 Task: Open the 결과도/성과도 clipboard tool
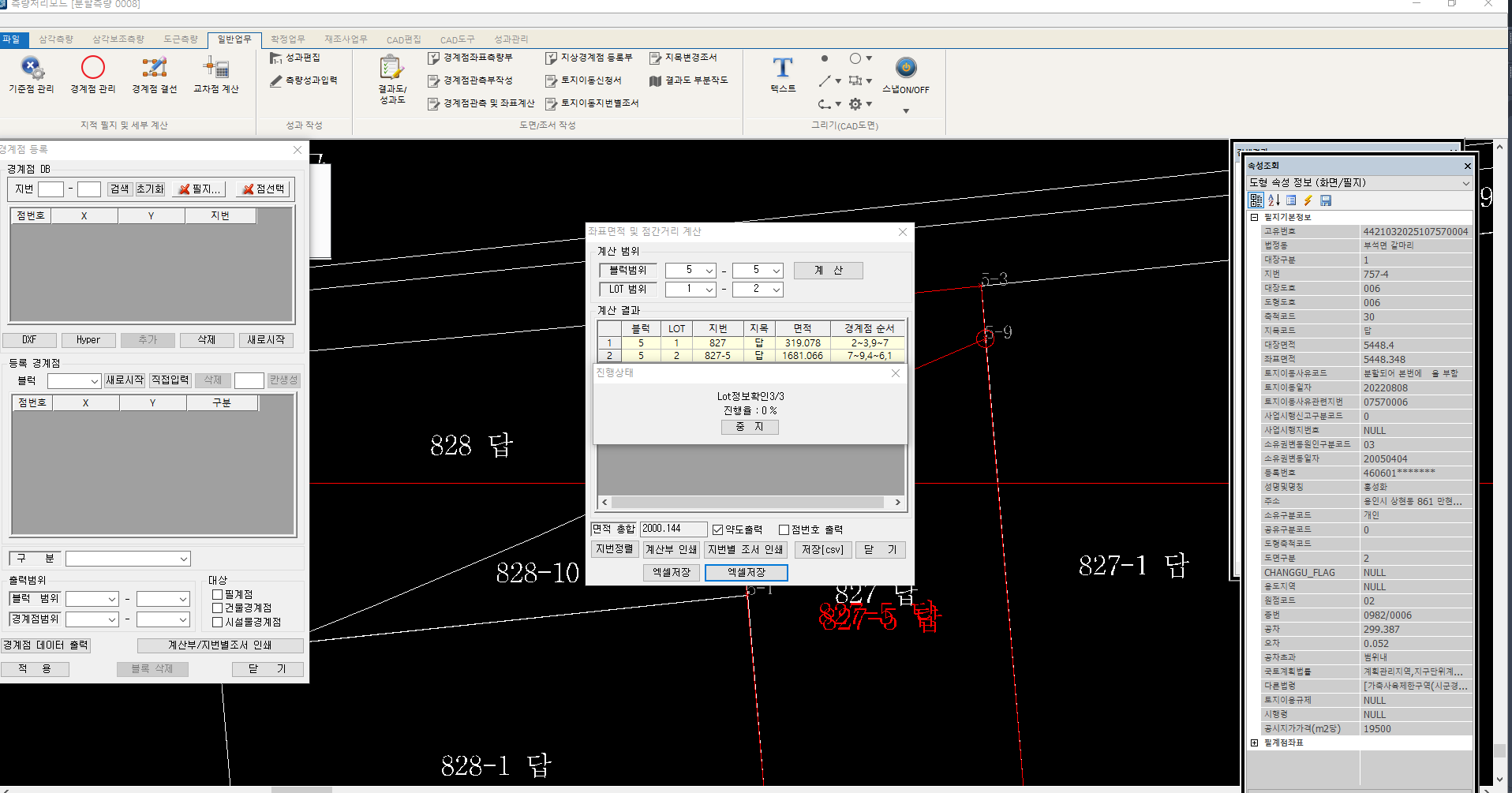coord(392,79)
